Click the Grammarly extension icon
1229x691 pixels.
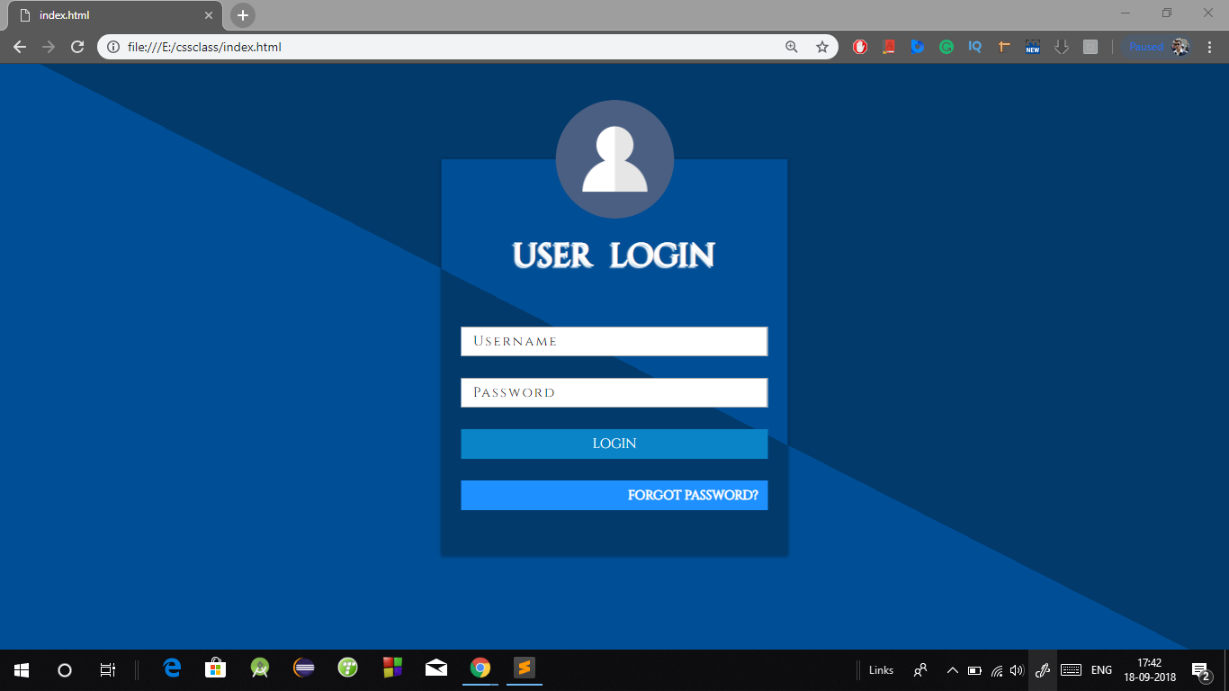946,46
